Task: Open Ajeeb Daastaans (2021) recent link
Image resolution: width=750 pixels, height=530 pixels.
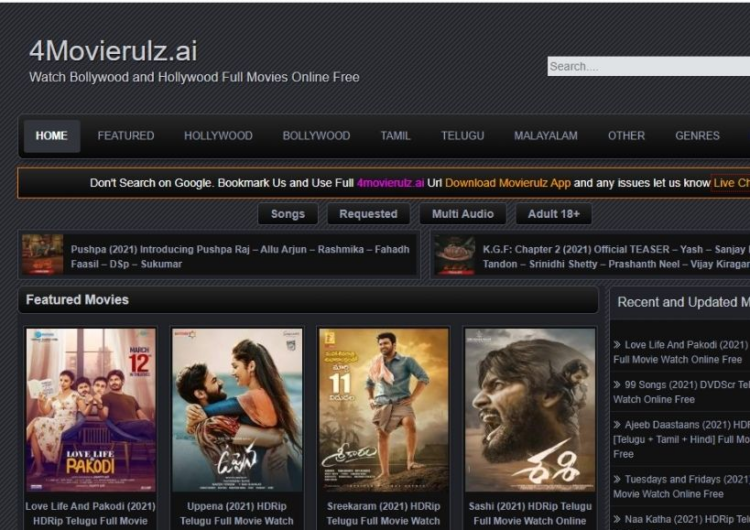Action: (681, 439)
